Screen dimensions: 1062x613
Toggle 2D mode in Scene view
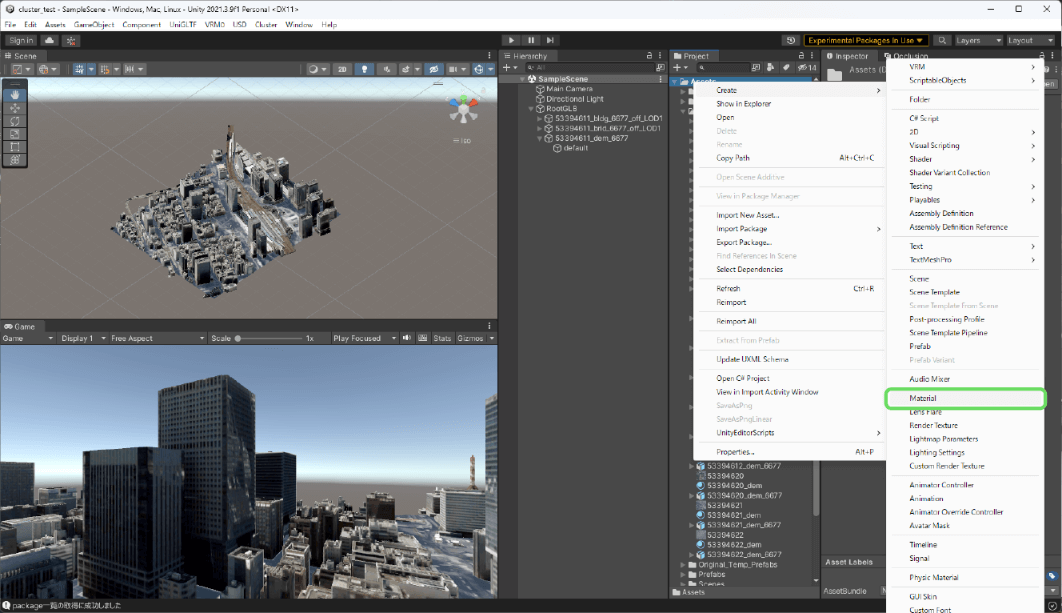(342, 69)
